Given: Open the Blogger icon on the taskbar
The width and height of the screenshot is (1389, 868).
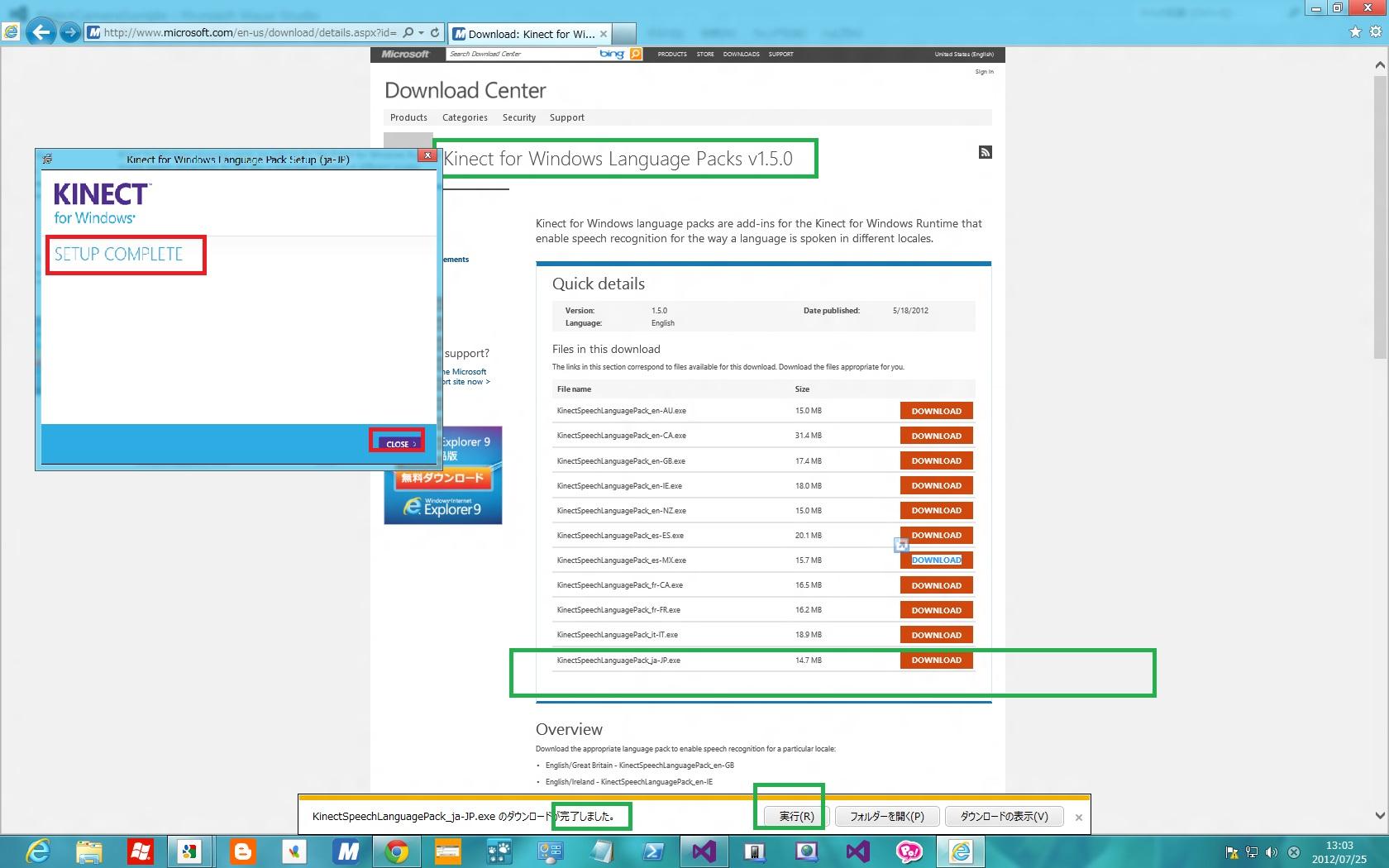Looking at the screenshot, I should pos(242,851).
